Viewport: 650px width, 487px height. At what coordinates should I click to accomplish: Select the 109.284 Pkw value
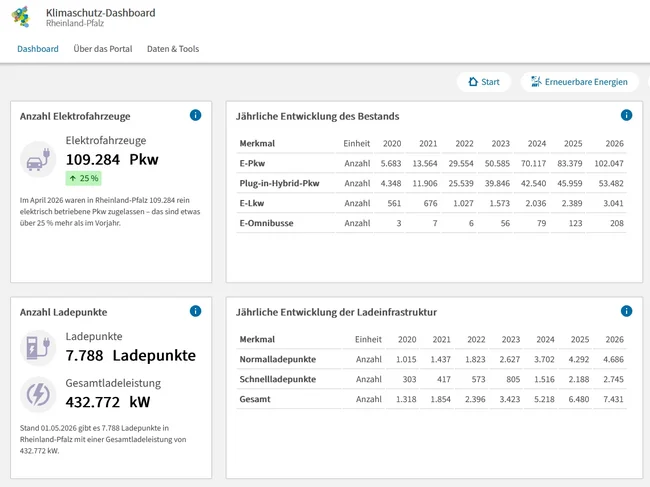click(x=112, y=160)
